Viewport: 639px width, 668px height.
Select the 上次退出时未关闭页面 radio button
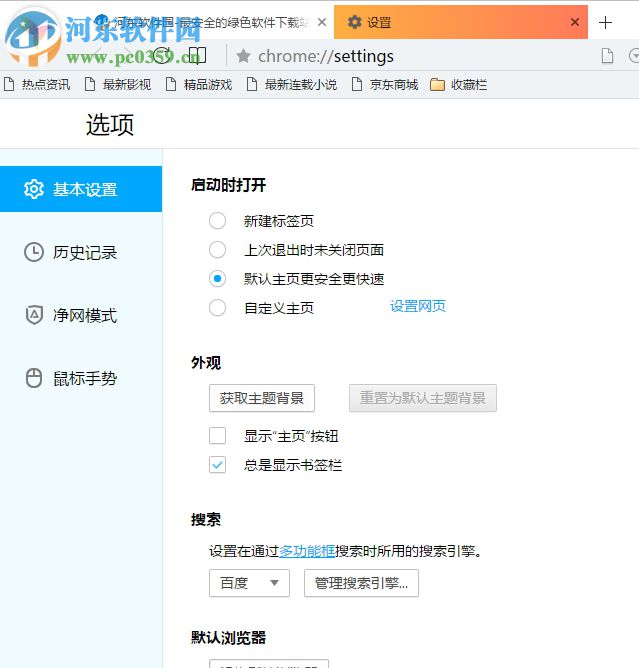coord(217,250)
